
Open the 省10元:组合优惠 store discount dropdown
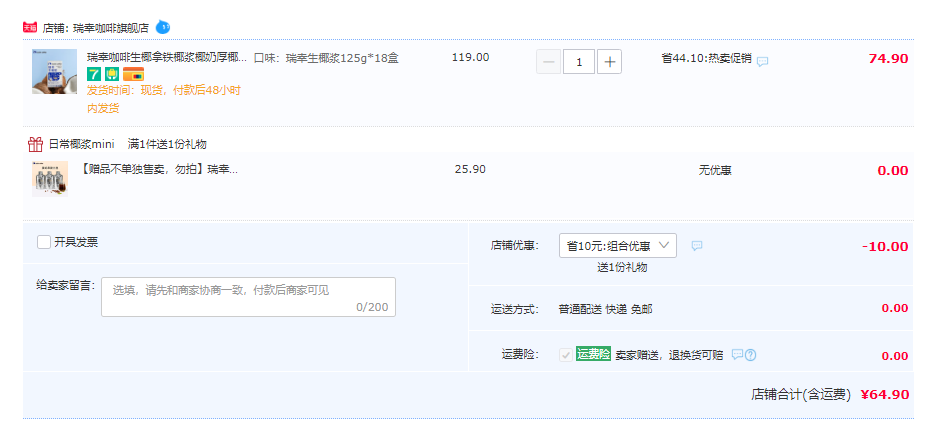(x=618, y=245)
